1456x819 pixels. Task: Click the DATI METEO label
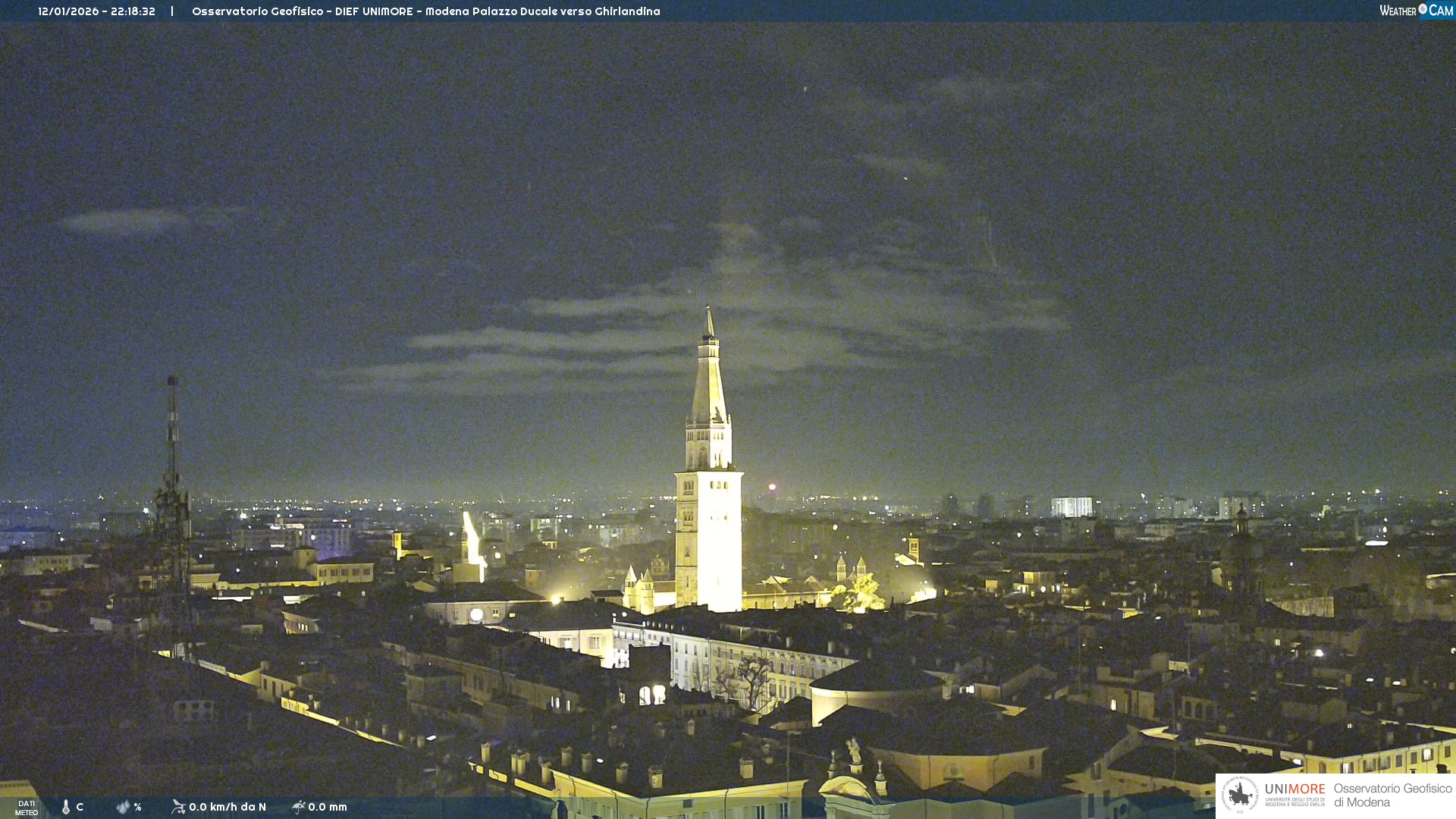coord(27,808)
